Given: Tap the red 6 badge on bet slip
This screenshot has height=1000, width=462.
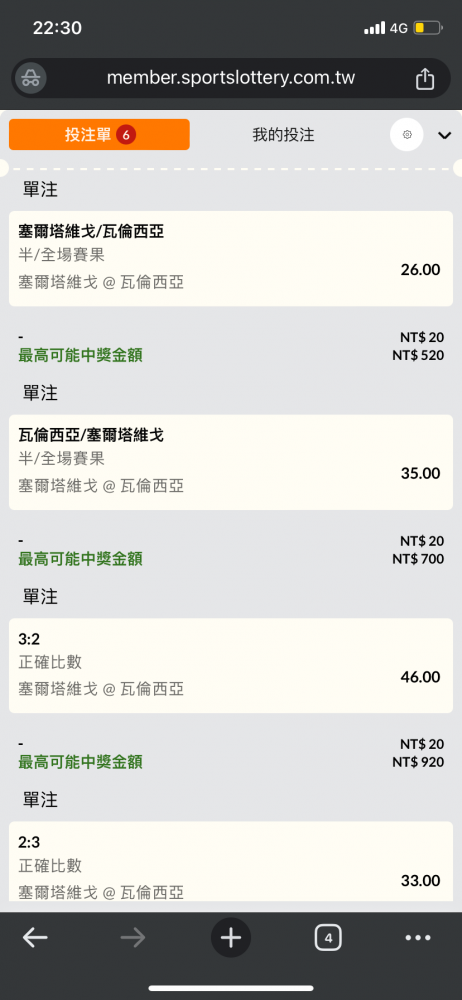Looking at the screenshot, I should [x=126, y=135].
